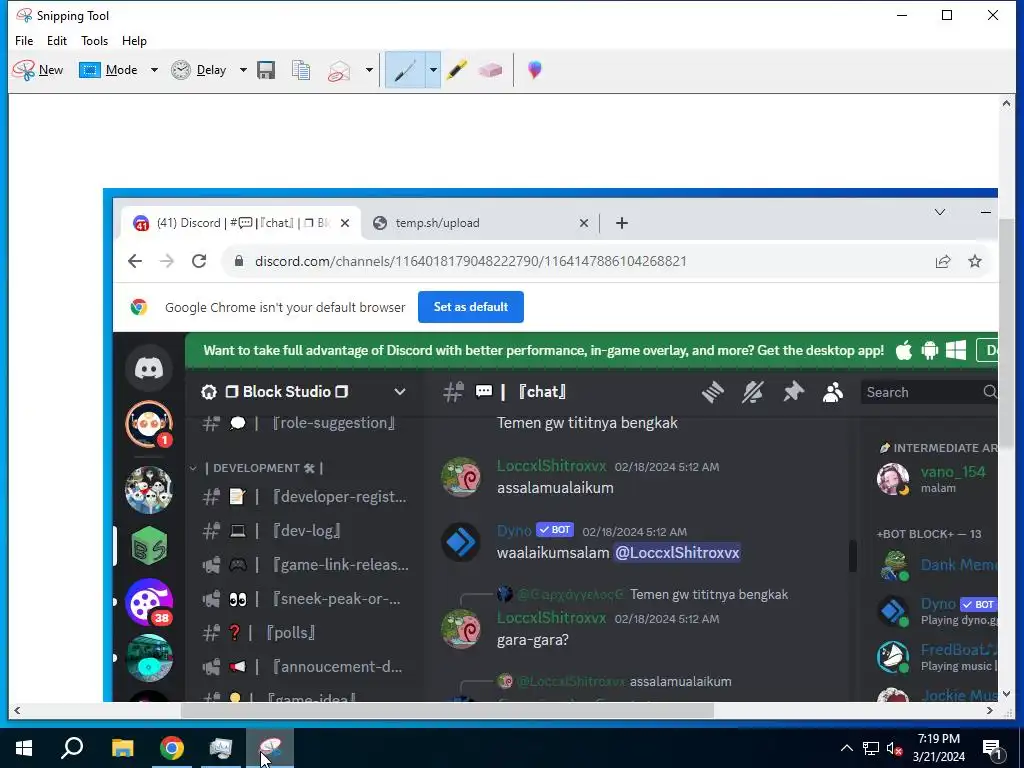Screen dimensions: 1024x768
Task: Open the Tools menu
Action: click(95, 40)
